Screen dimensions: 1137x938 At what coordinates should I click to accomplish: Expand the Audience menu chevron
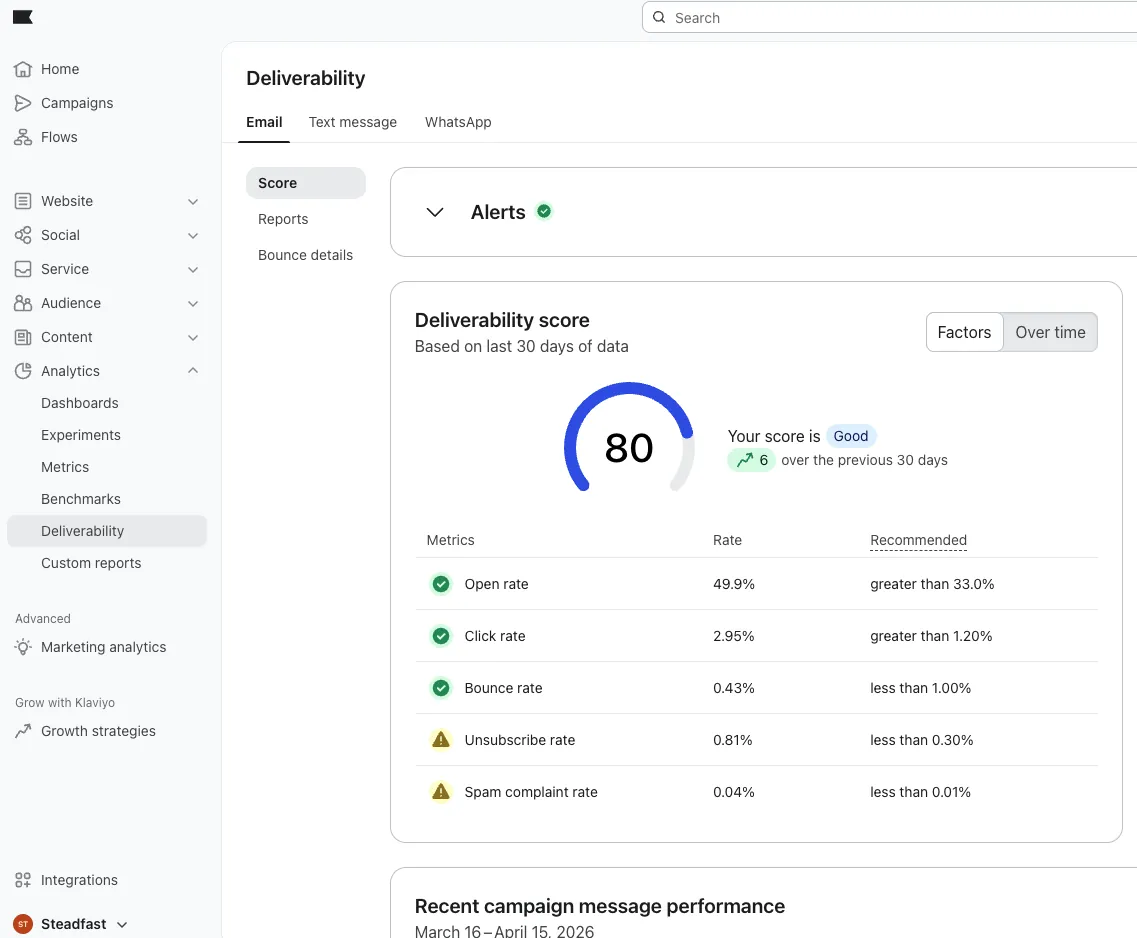tap(193, 304)
